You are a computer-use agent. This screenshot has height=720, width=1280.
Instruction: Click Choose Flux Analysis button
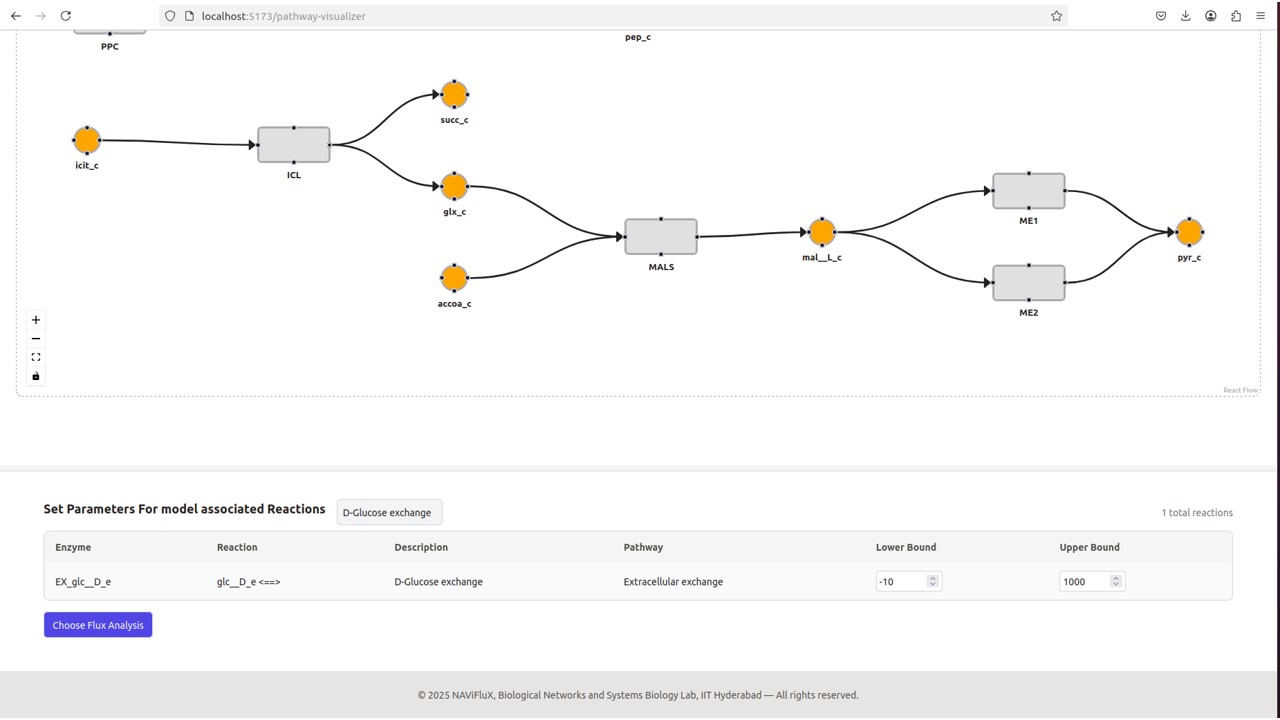point(98,625)
